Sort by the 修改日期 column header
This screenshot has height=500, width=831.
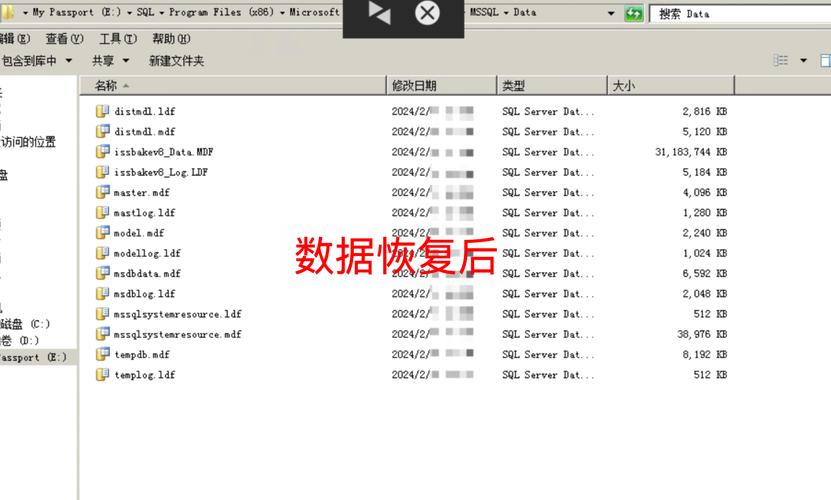[x=441, y=85]
